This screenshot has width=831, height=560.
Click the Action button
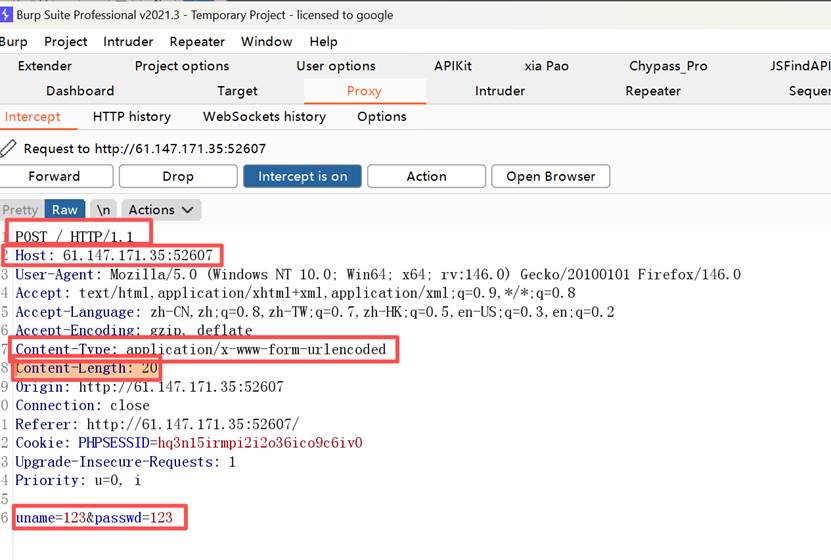point(426,176)
